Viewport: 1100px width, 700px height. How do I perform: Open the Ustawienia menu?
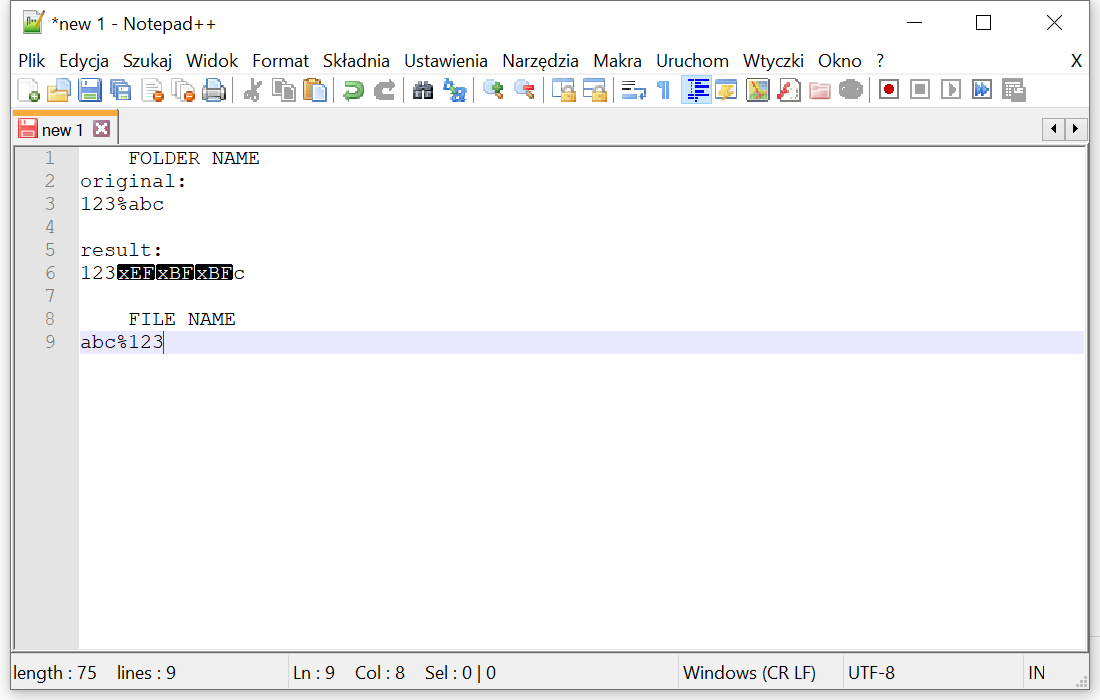point(445,61)
